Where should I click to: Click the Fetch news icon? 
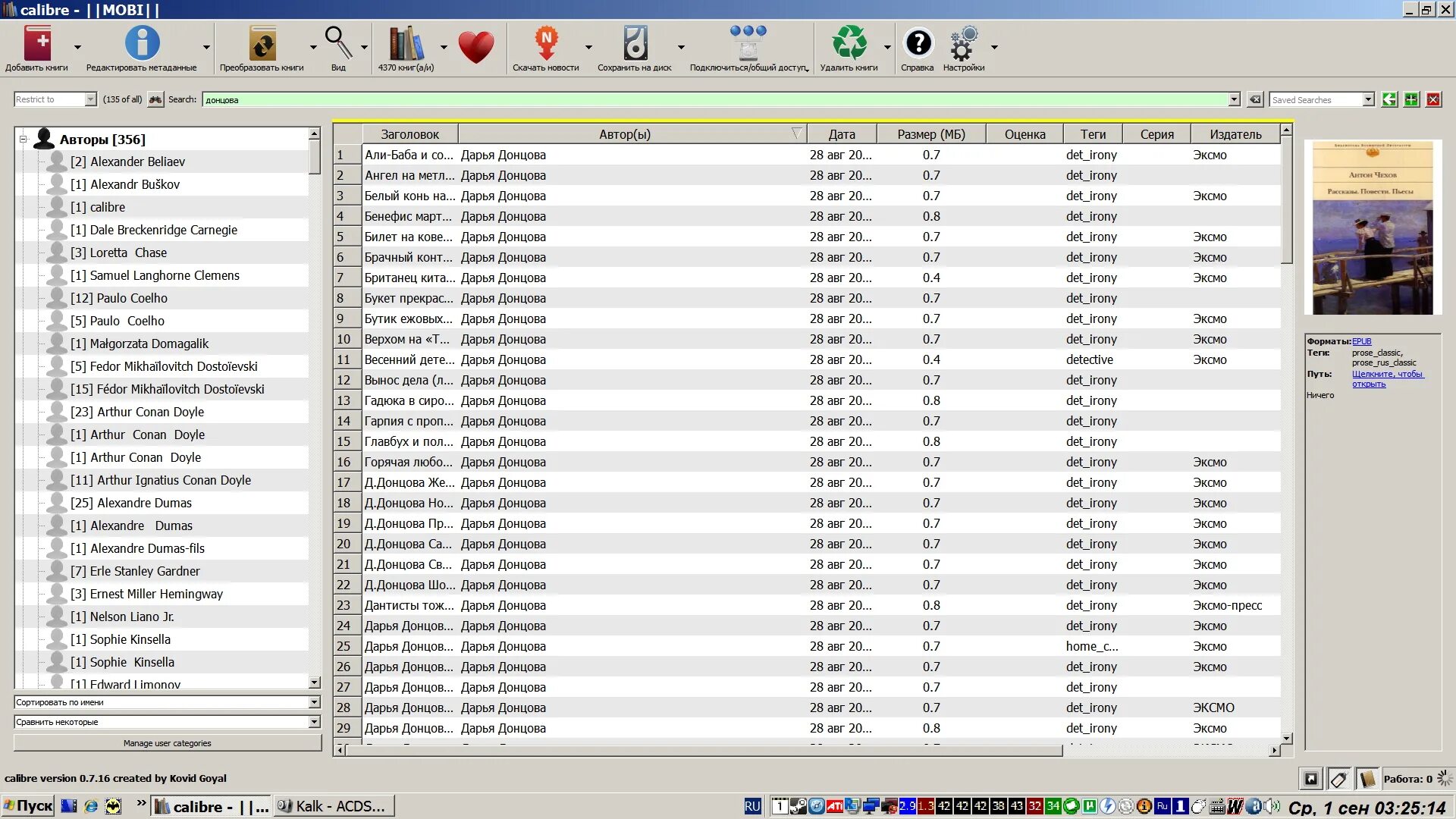(546, 43)
